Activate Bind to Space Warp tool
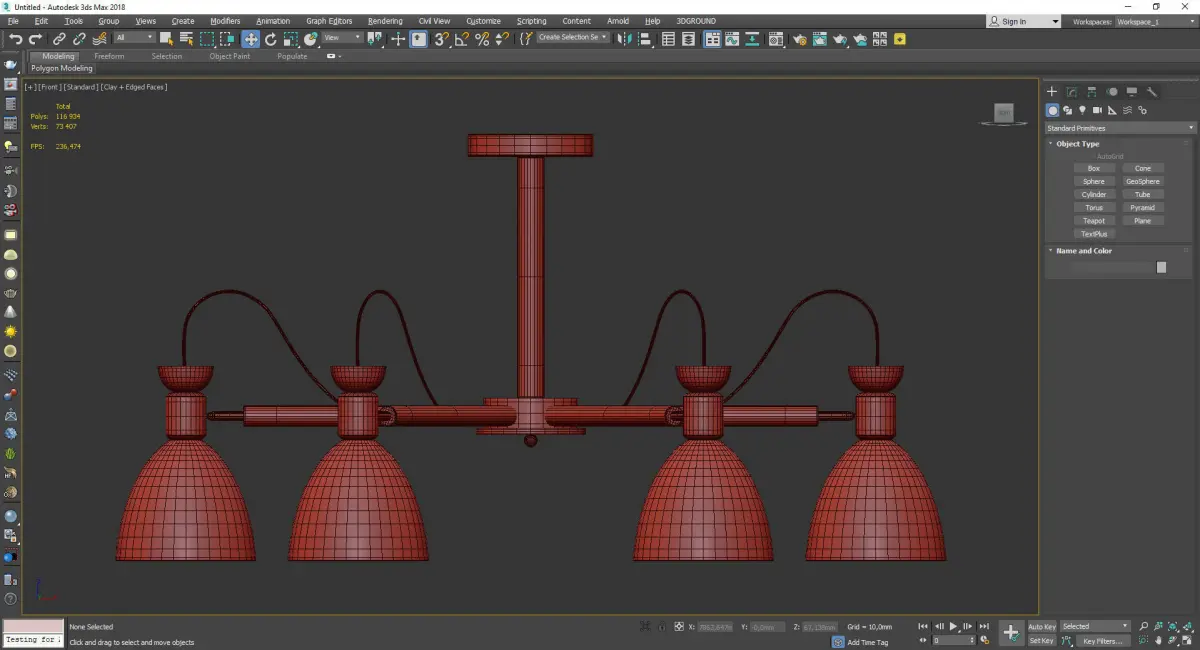The height and width of the screenshot is (650, 1200). pos(99,39)
